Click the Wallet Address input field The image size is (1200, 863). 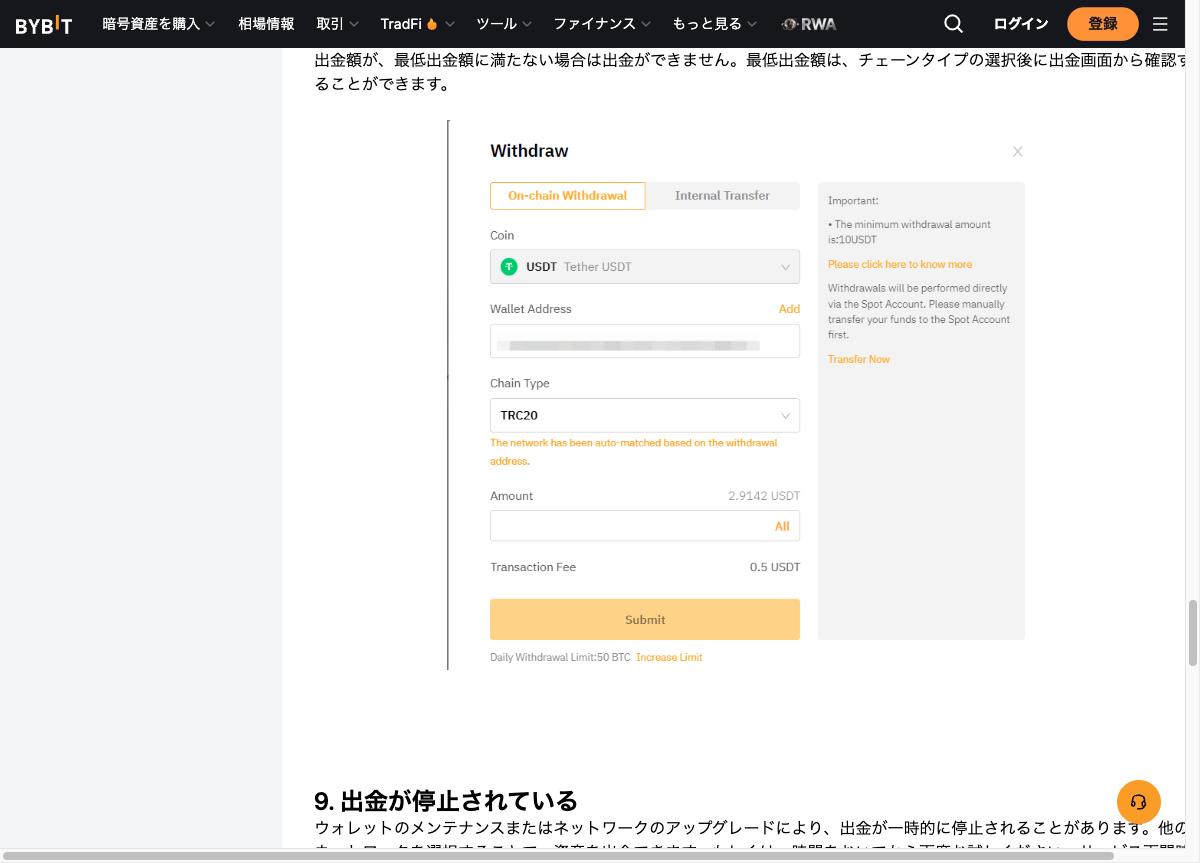(645, 341)
